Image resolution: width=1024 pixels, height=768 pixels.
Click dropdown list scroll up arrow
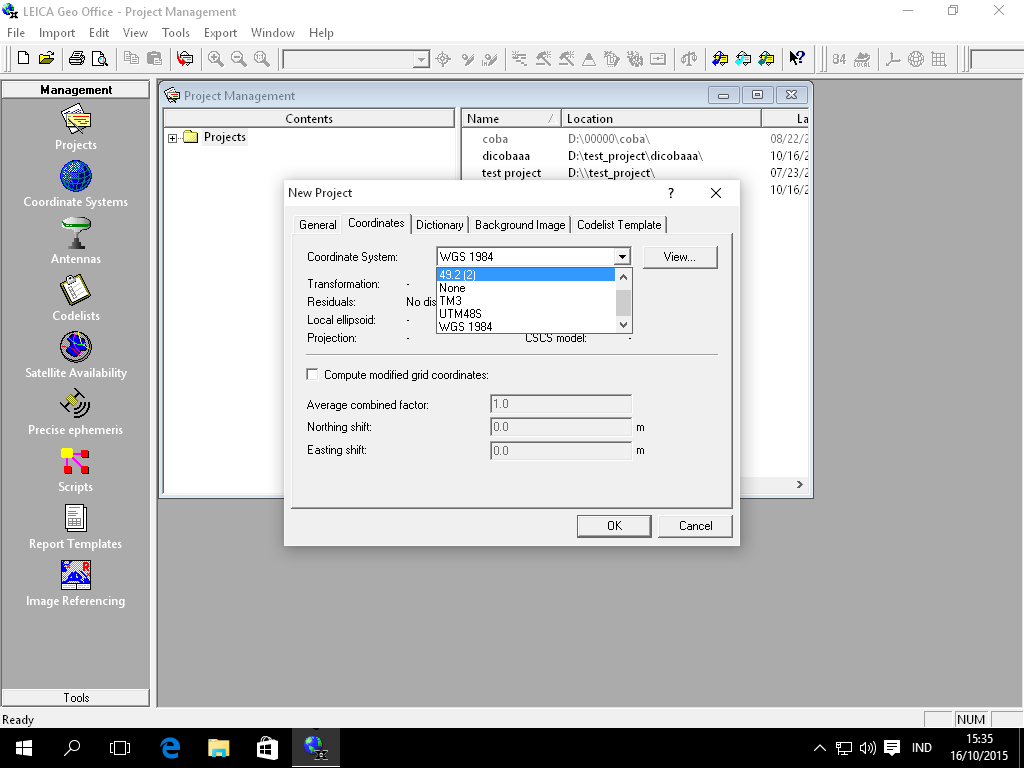coord(623,277)
